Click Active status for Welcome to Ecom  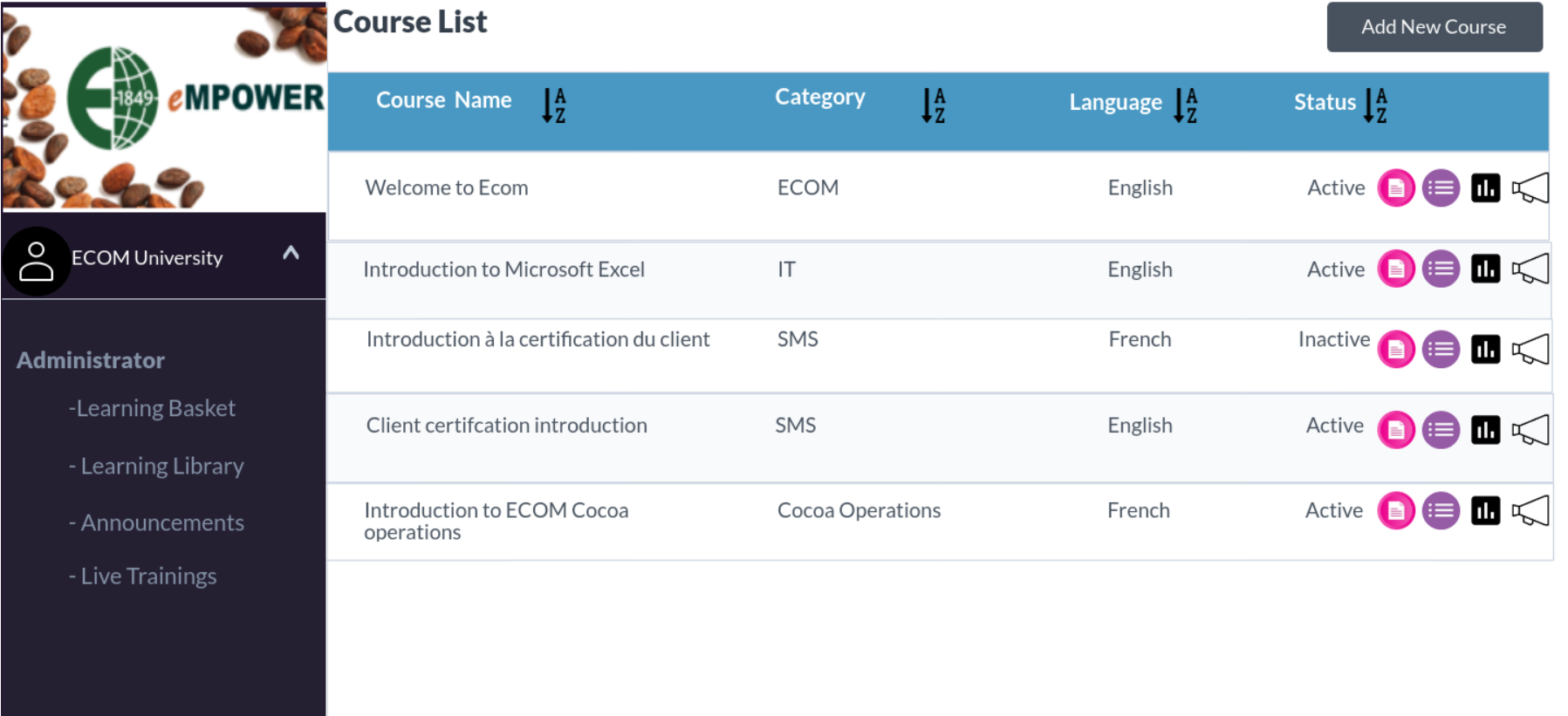pos(1336,188)
